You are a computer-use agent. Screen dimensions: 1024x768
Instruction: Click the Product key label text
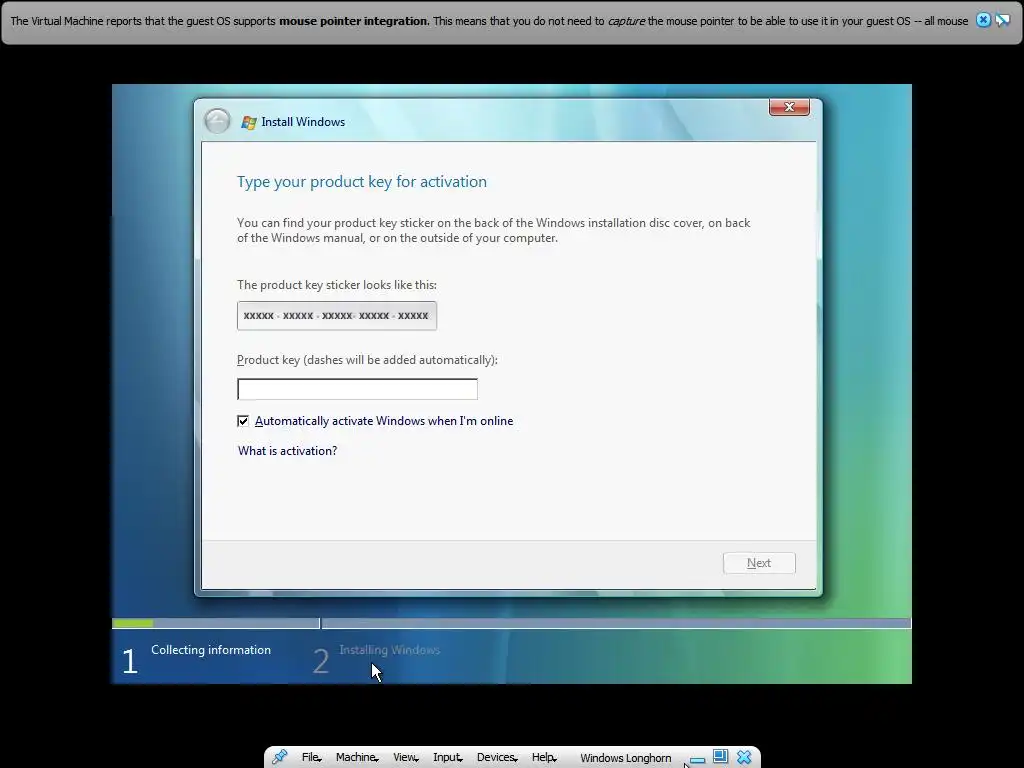(367, 360)
